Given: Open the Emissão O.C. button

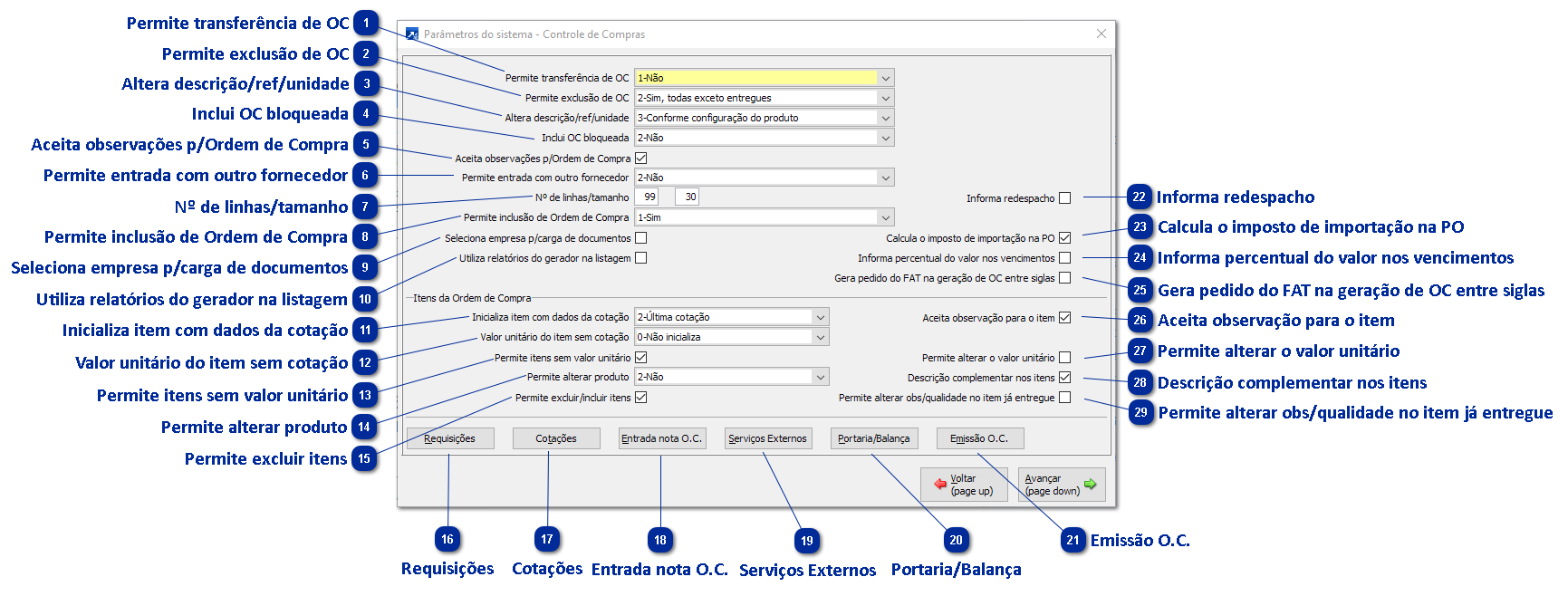Looking at the screenshot, I should (980, 438).
